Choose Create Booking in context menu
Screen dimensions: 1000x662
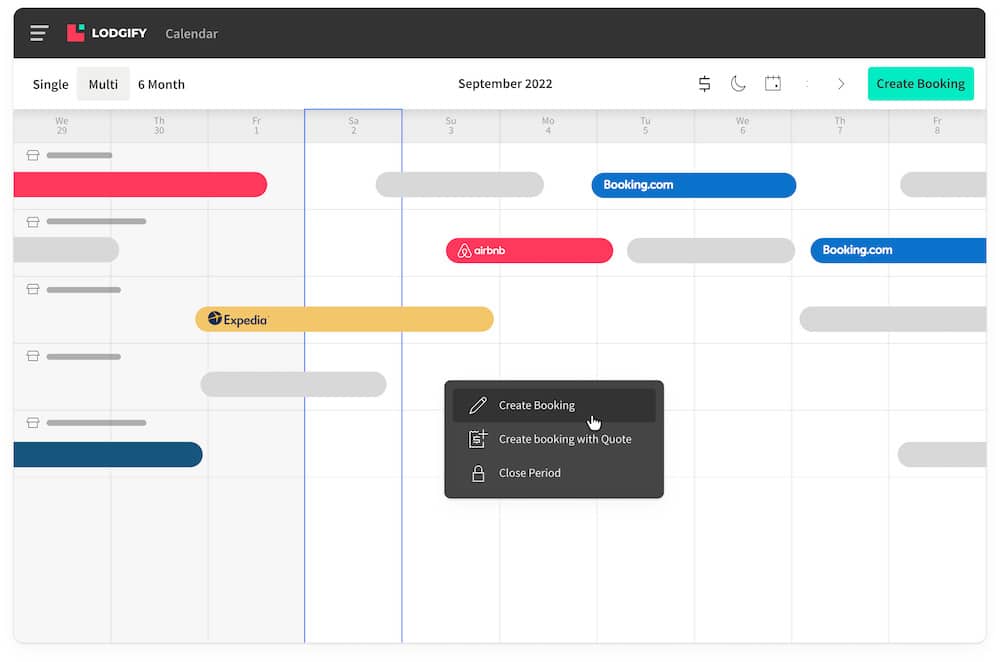[x=554, y=405]
